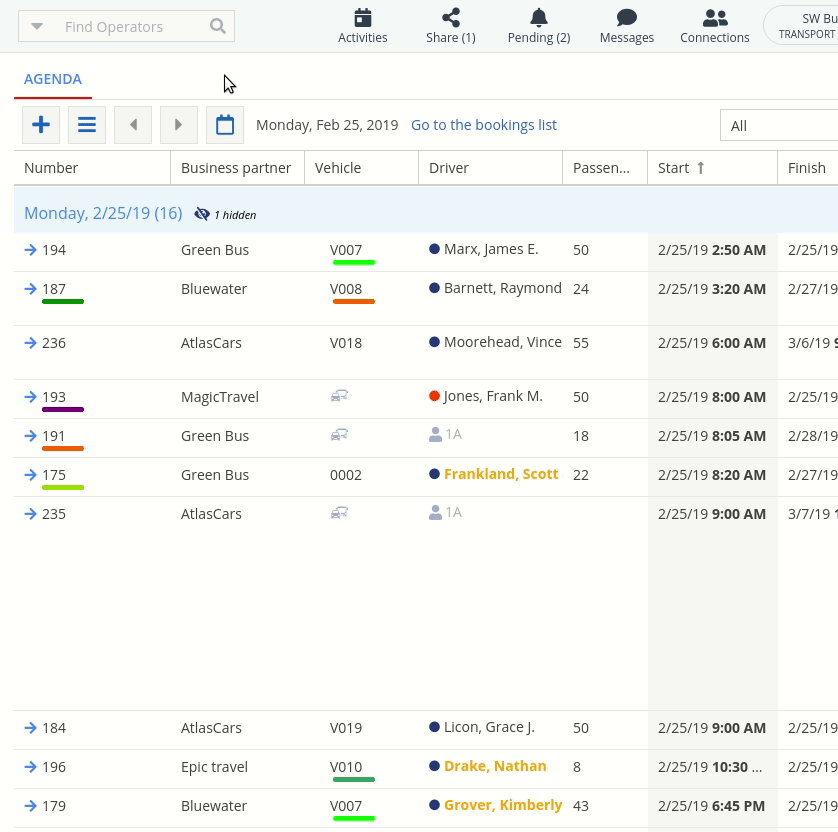Expand the Find Operators dropdown arrow
The image size is (838, 832).
[36, 26]
